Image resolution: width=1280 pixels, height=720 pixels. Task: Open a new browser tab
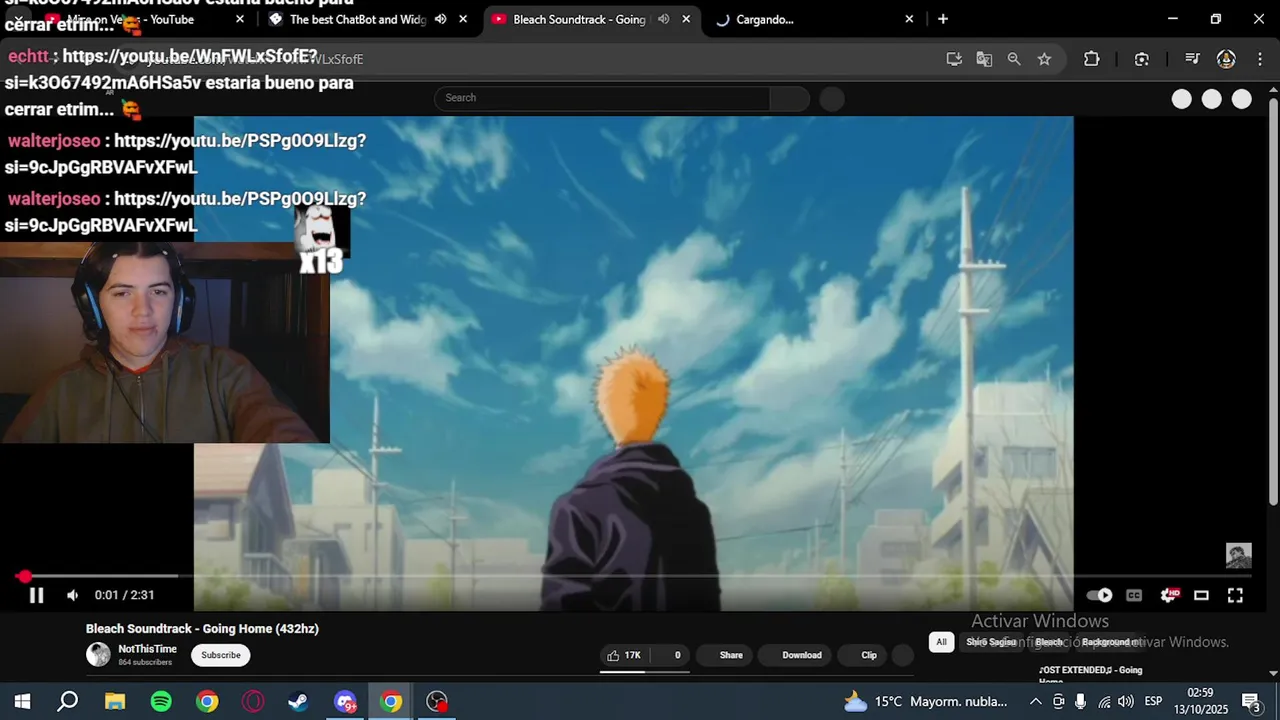tap(943, 19)
